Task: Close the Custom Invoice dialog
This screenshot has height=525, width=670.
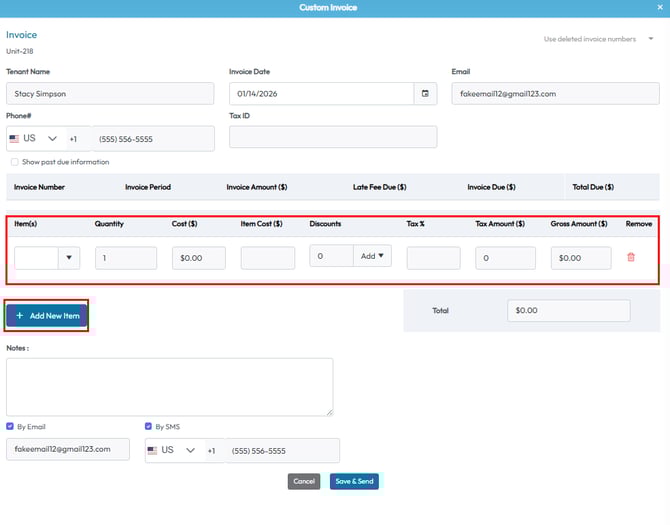Action: pos(660,8)
